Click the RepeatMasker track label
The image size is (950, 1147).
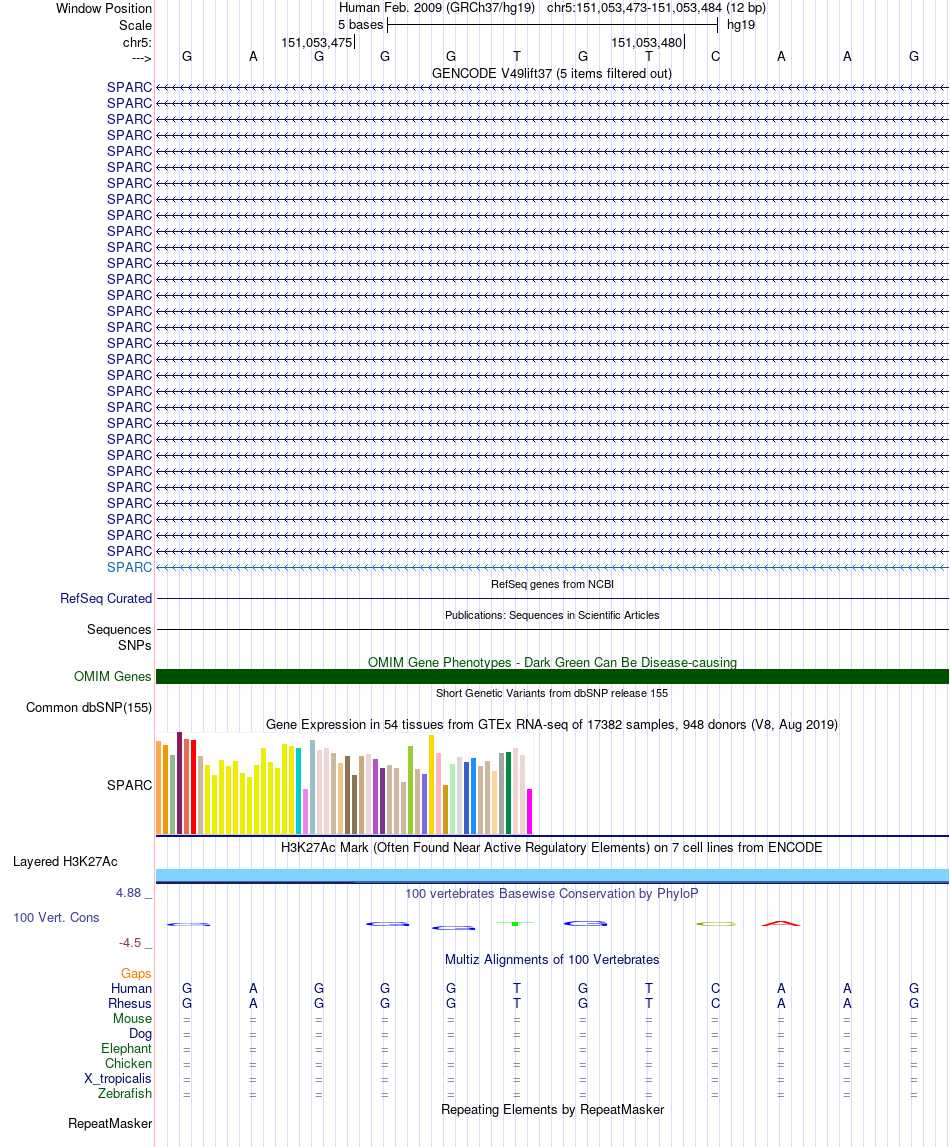[x=110, y=1124]
